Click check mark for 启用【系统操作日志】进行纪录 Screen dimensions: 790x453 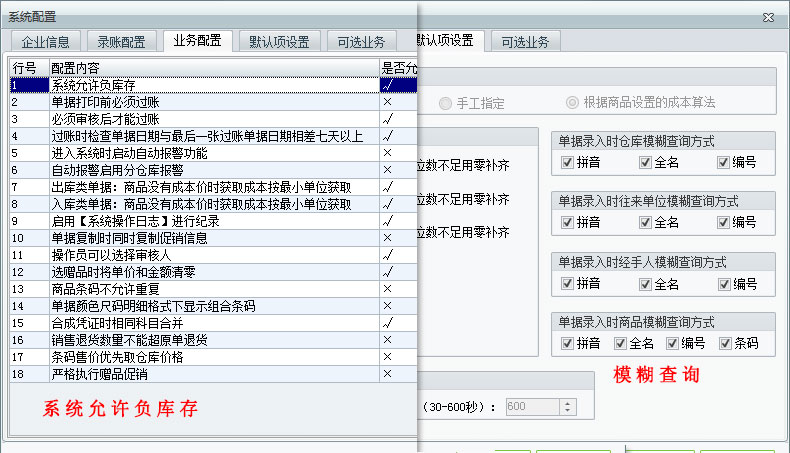[x=387, y=221]
